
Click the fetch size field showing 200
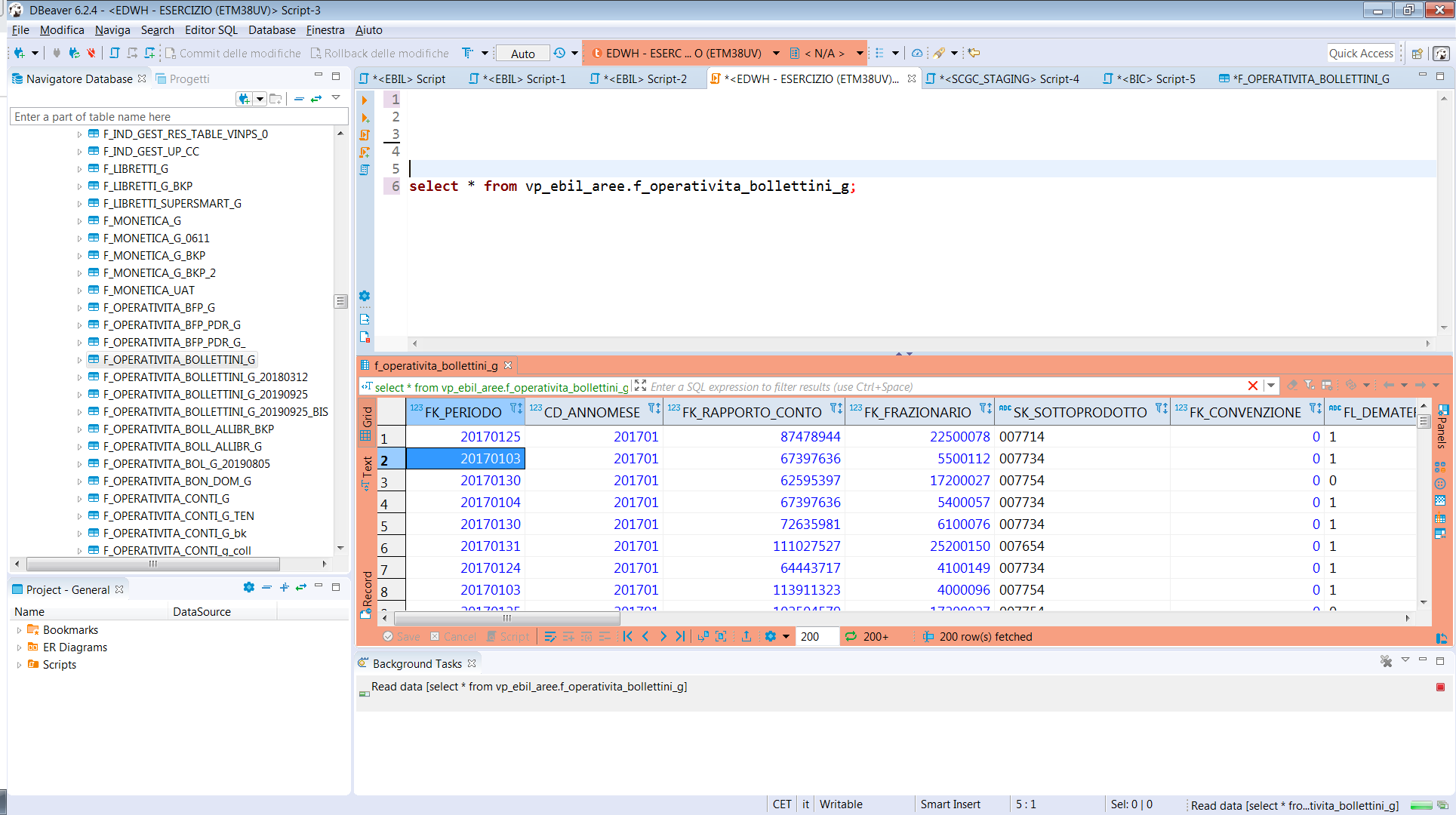pos(816,636)
